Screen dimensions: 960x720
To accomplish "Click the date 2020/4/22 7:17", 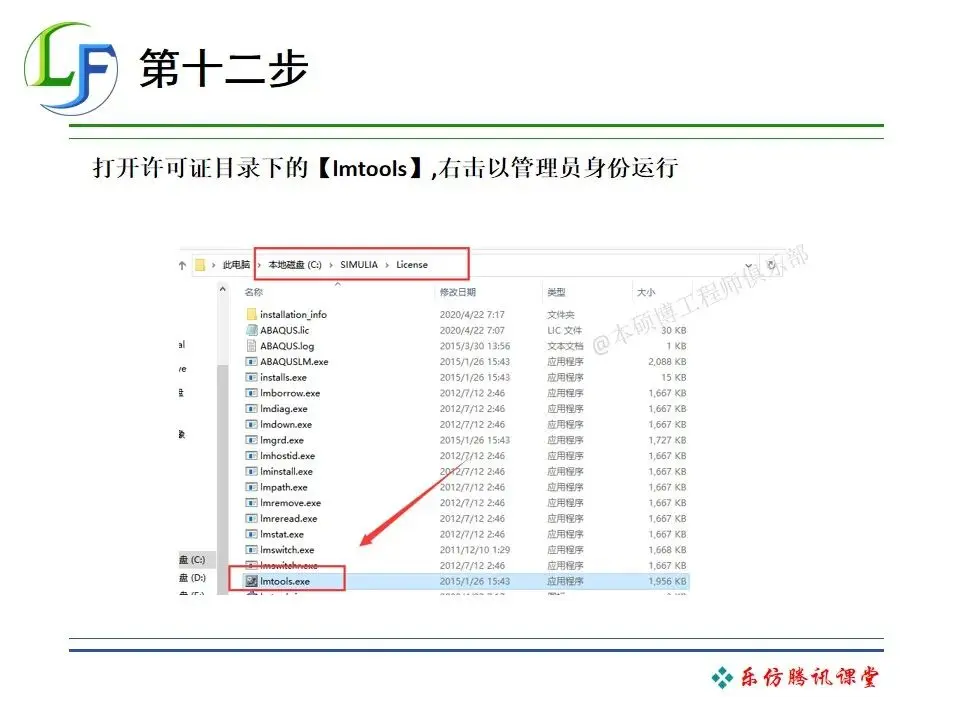I will [472, 314].
